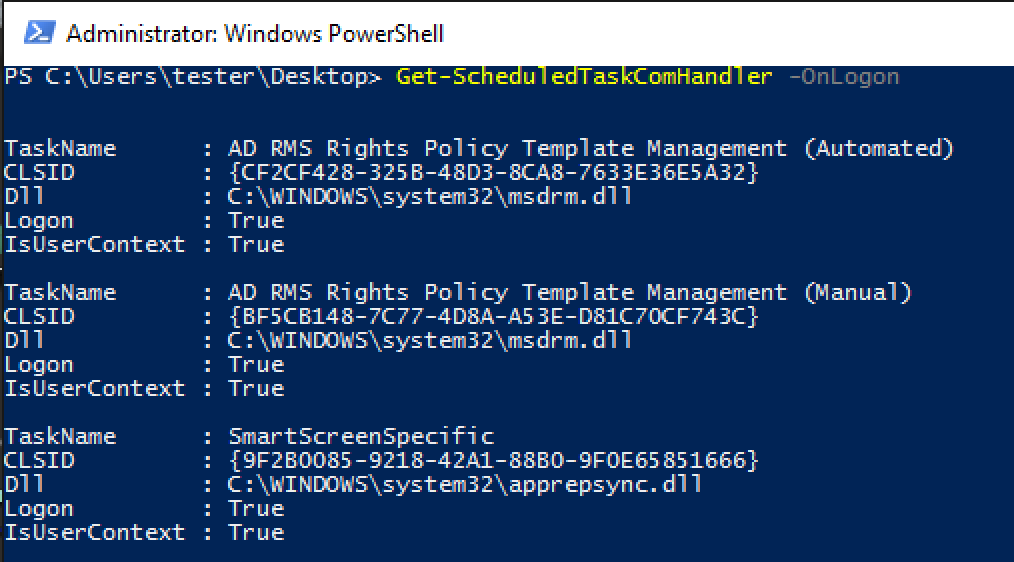
Task: Click the IsUserContext value of the SmartScreenSpecific task
Action: (255, 532)
